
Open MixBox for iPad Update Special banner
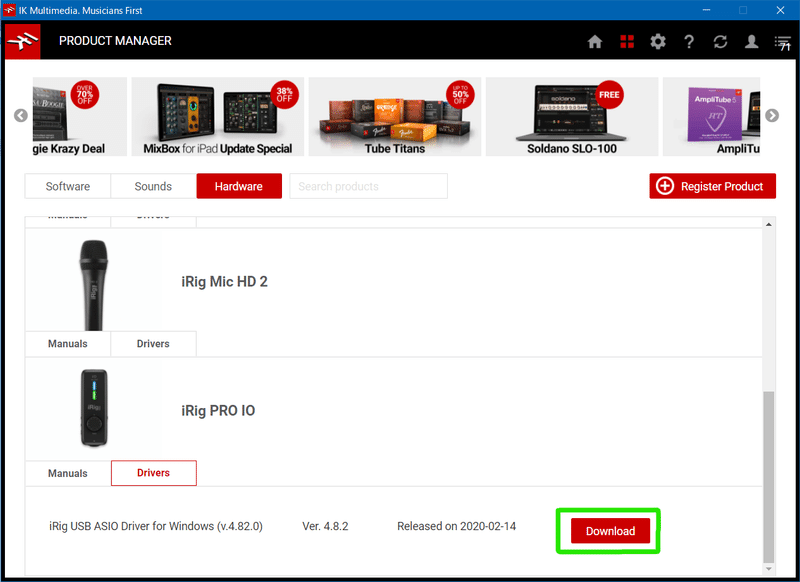pos(218,116)
